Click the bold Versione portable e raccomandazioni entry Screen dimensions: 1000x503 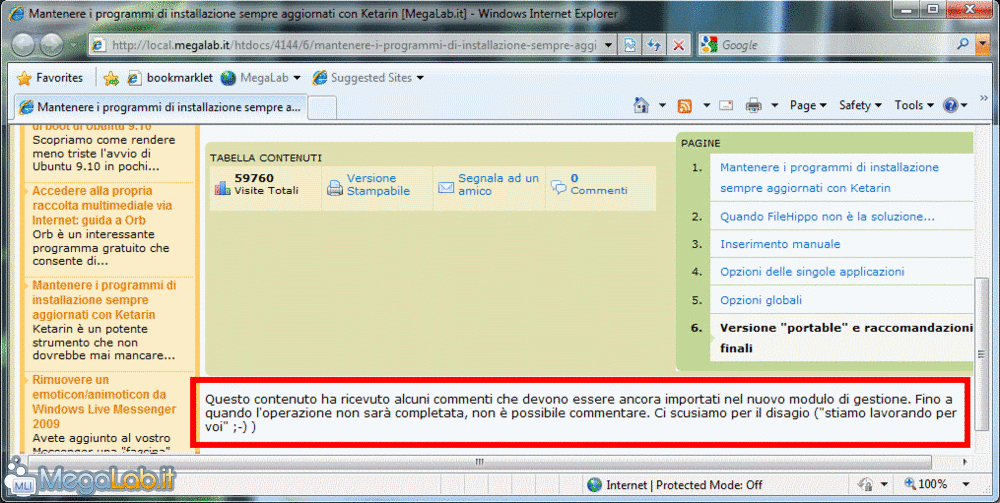click(846, 338)
